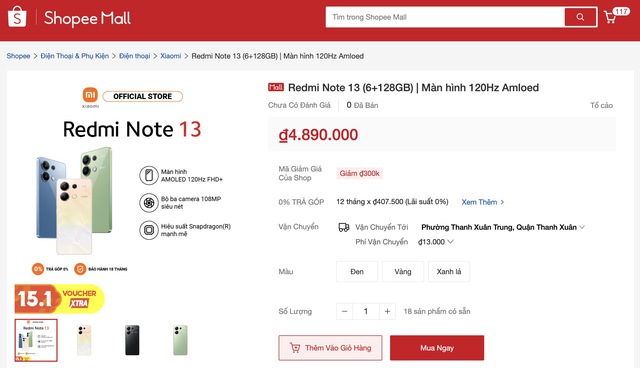This screenshot has height=368, width=640.
Task: Go to Điện Thoại & Phụ Kiện breadcrumb
Action: tap(75, 56)
